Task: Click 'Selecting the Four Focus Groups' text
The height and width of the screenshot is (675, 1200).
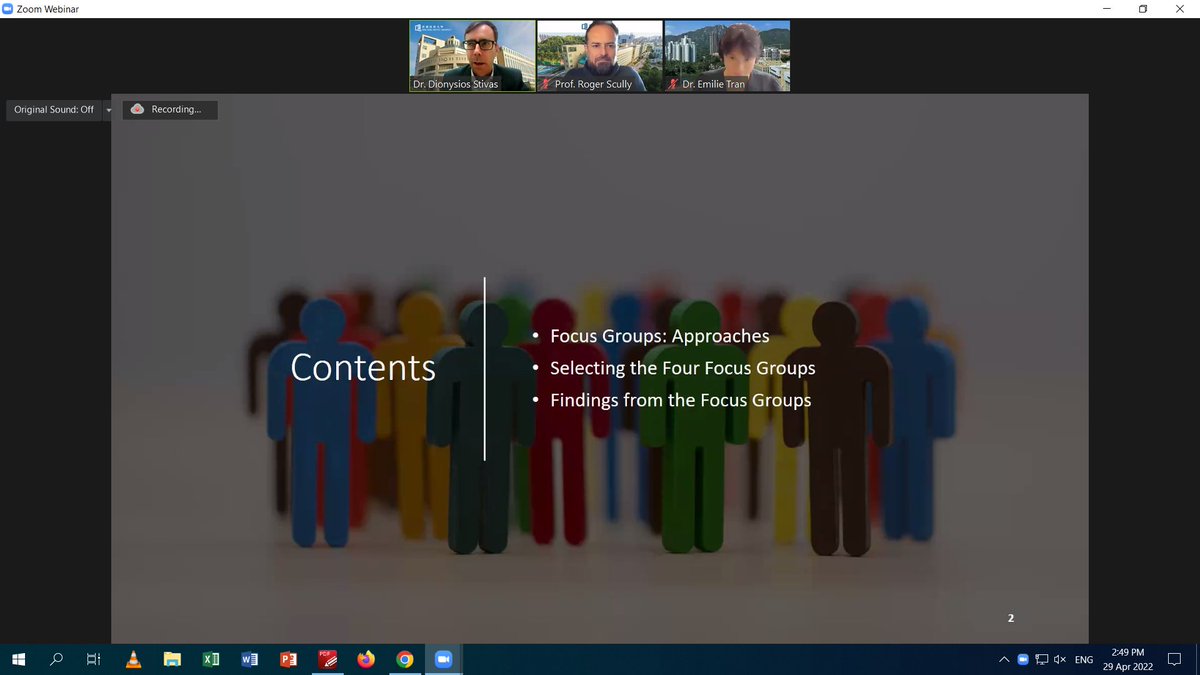Action: point(683,368)
